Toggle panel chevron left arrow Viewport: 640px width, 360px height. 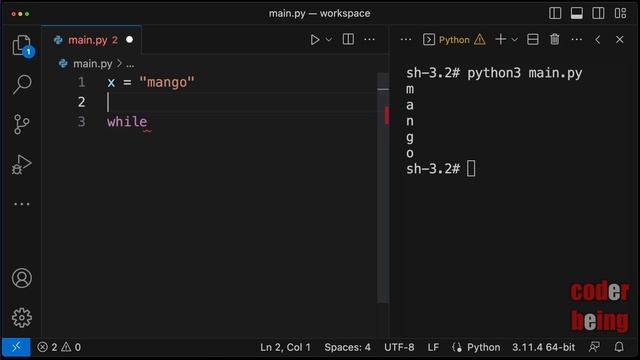(598, 40)
